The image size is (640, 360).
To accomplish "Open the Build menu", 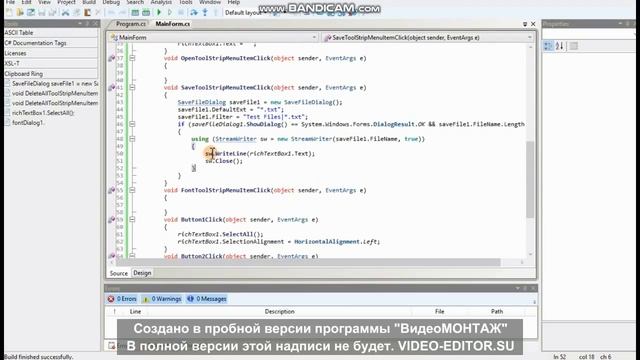I will pos(89,2).
